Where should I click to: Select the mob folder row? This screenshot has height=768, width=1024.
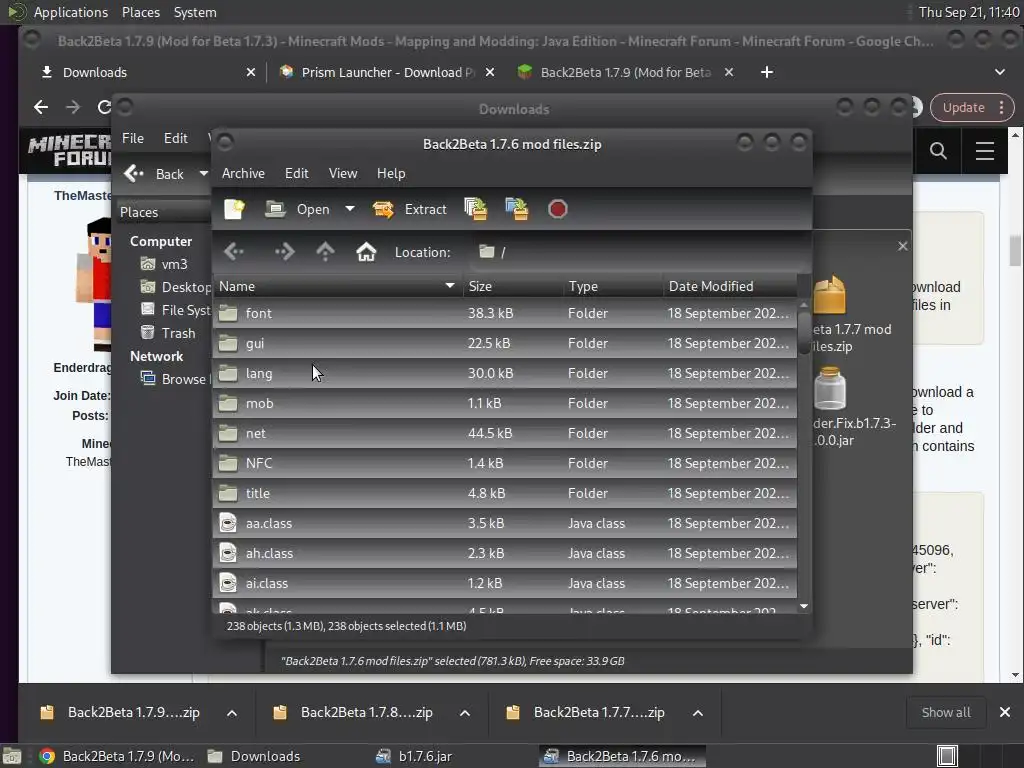tap(504, 403)
